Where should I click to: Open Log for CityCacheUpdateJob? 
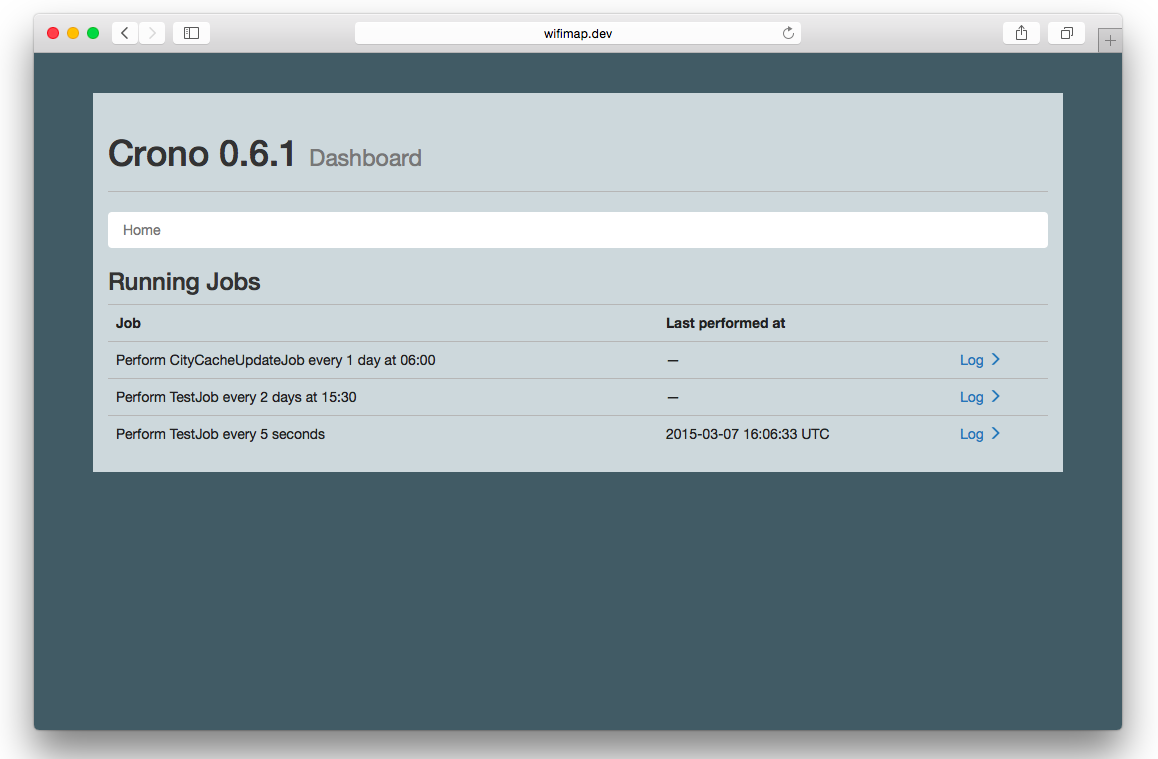point(971,360)
